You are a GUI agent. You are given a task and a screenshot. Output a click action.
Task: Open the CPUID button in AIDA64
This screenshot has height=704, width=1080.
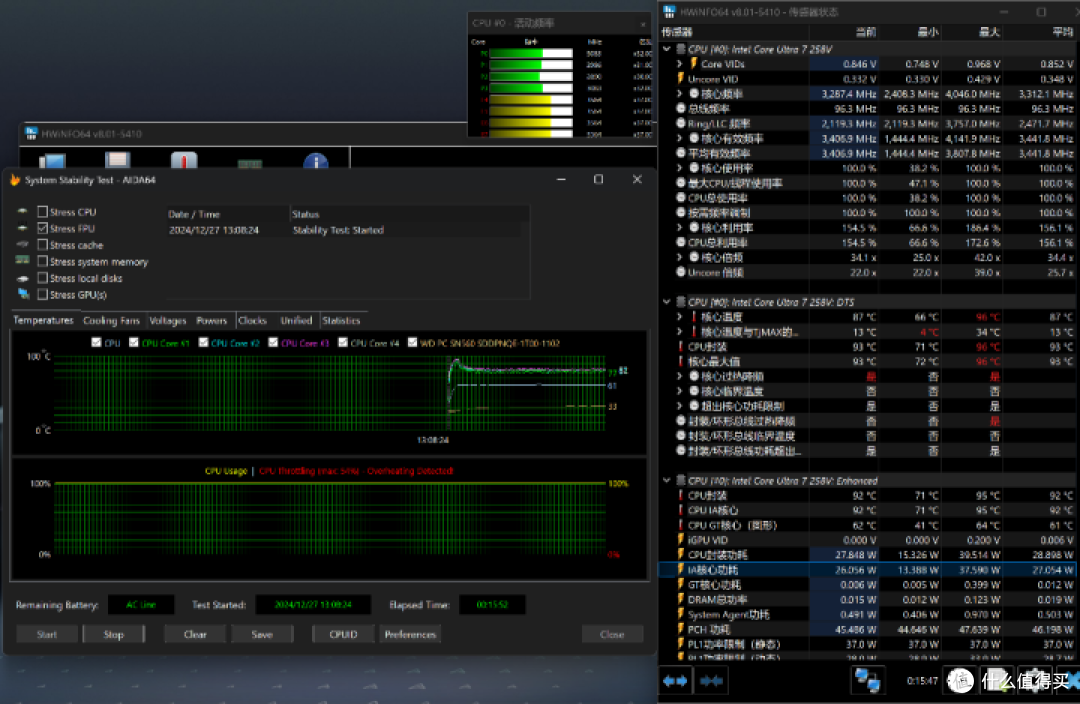tap(343, 634)
